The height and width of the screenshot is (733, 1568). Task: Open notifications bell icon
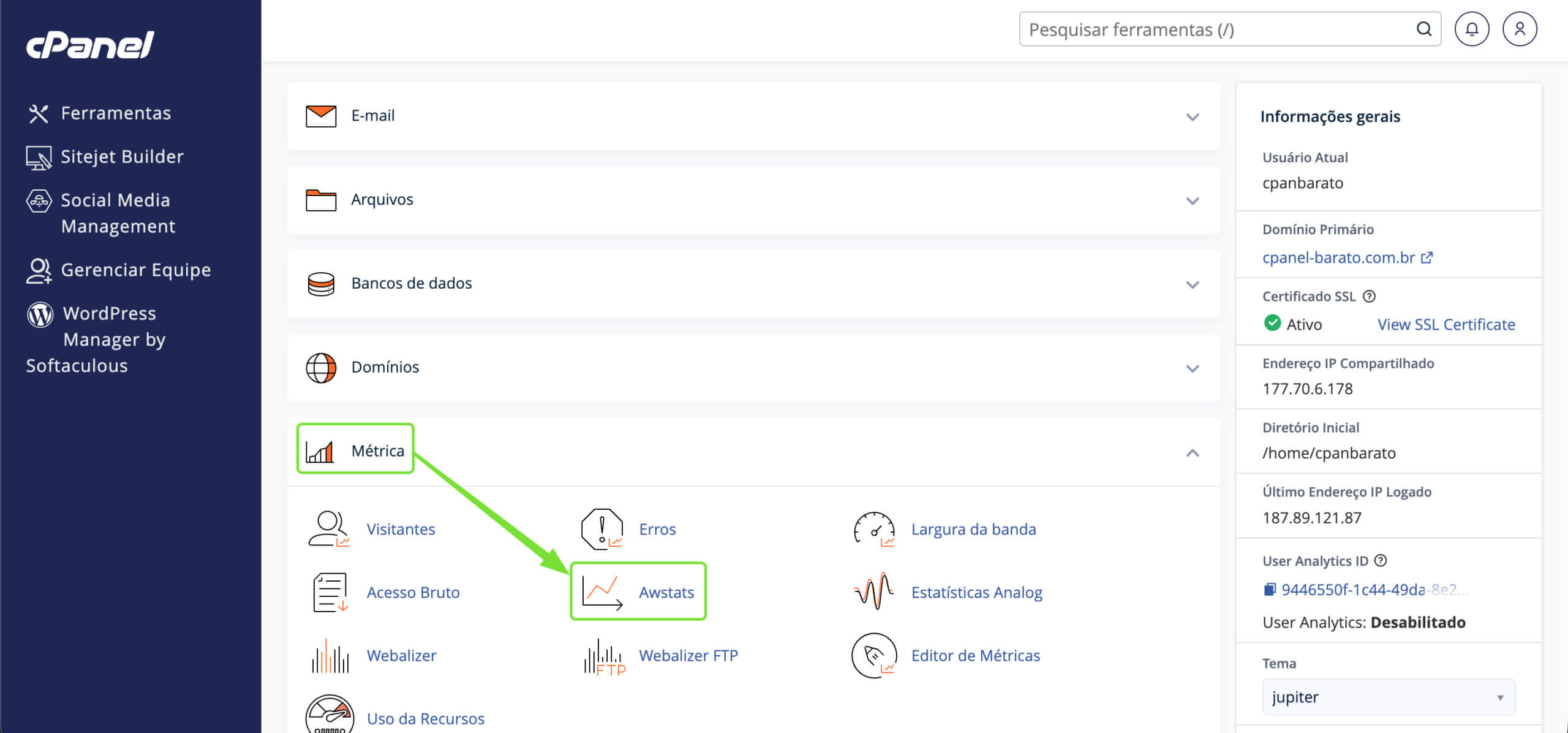[x=1472, y=29]
